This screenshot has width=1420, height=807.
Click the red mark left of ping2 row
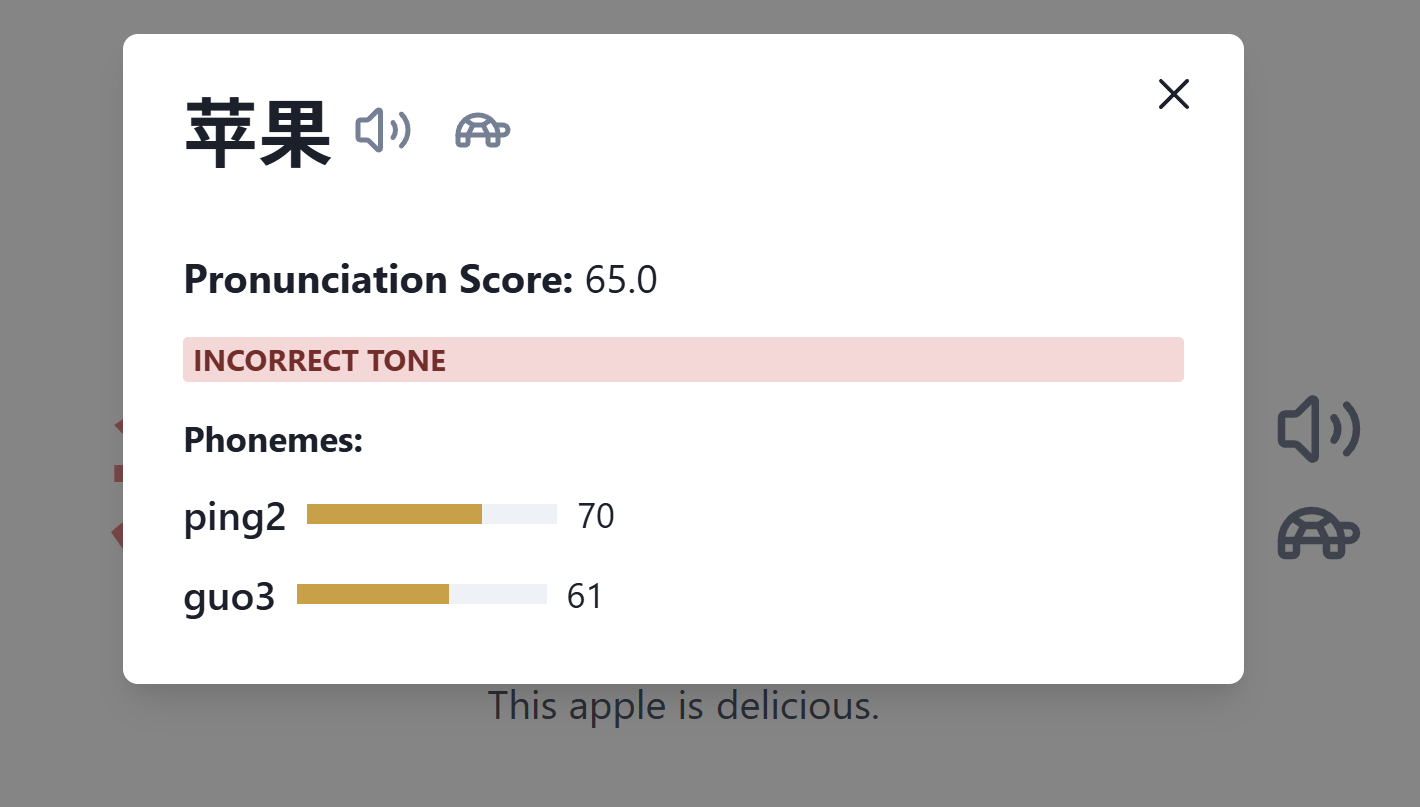(117, 535)
